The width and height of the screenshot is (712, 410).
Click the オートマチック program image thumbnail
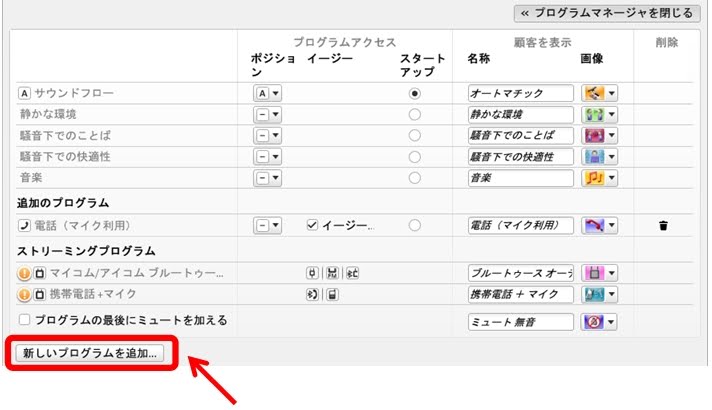point(594,93)
